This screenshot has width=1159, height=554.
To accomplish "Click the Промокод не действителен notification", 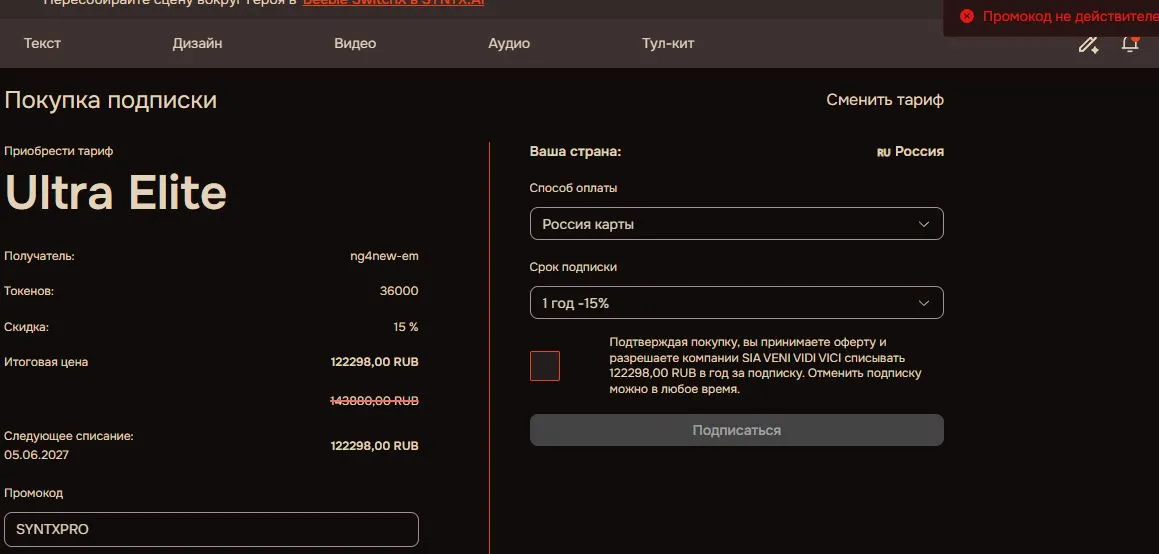I will (1051, 16).
